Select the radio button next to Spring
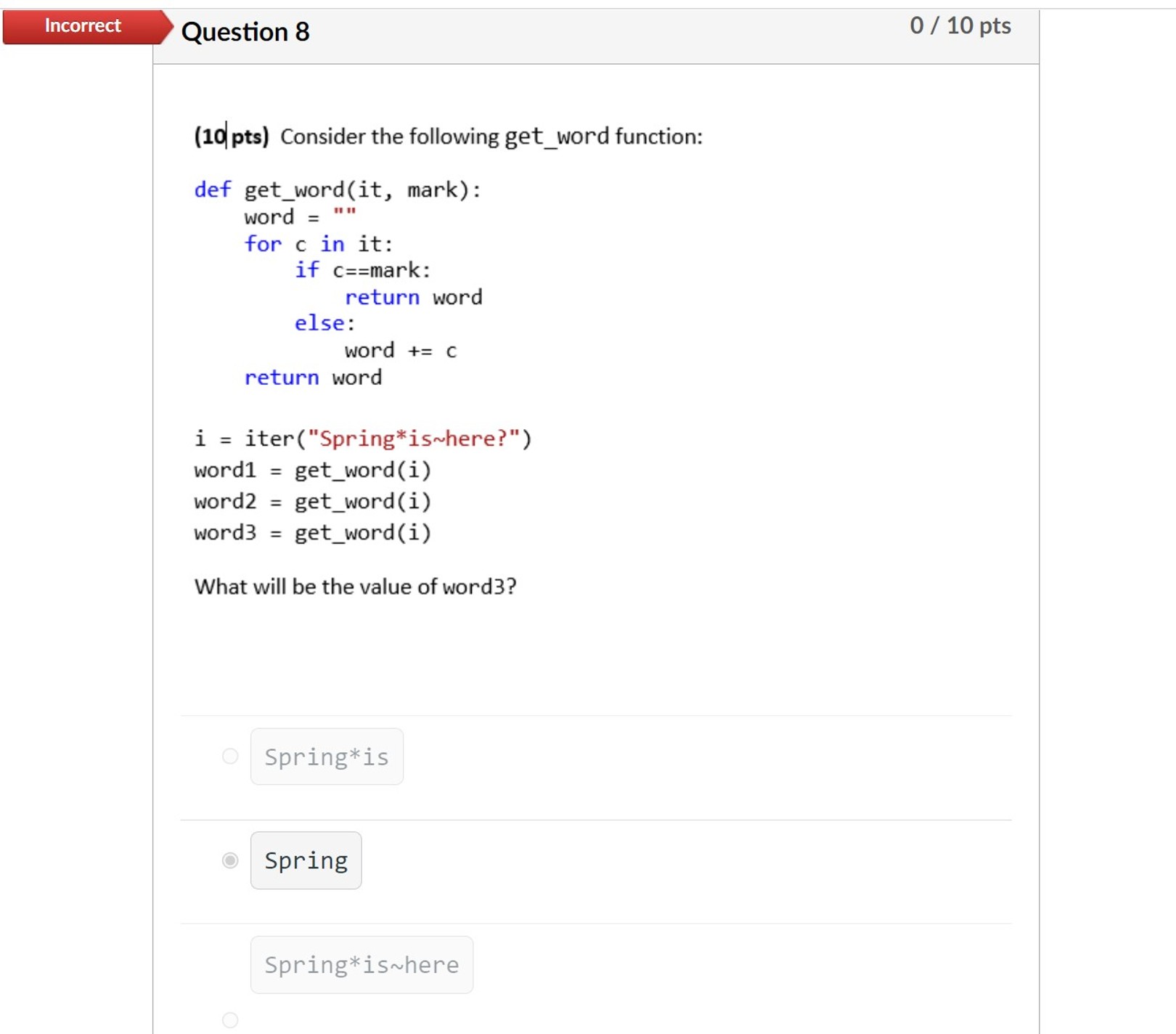The image size is (1176, 1034). pos(230,860)
